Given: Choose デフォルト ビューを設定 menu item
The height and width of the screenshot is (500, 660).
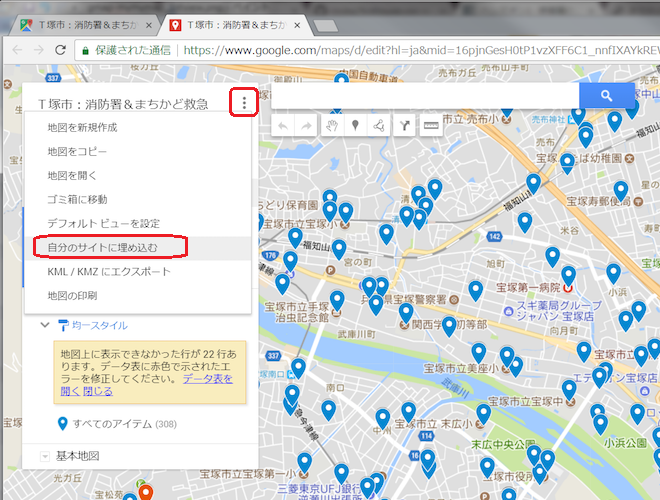Looking at the screenshot, I should tap(138, 223).
